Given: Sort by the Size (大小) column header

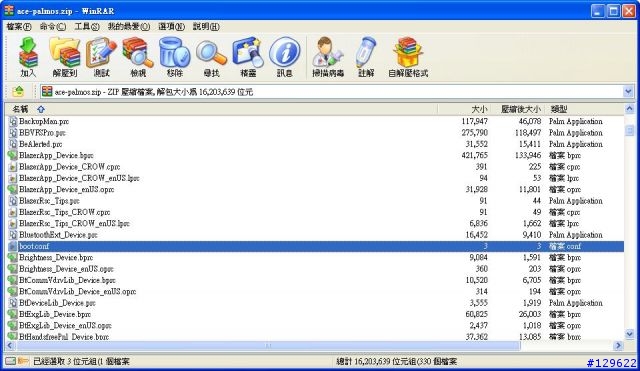Looking at the screenshot, I should tap(463, 109).
